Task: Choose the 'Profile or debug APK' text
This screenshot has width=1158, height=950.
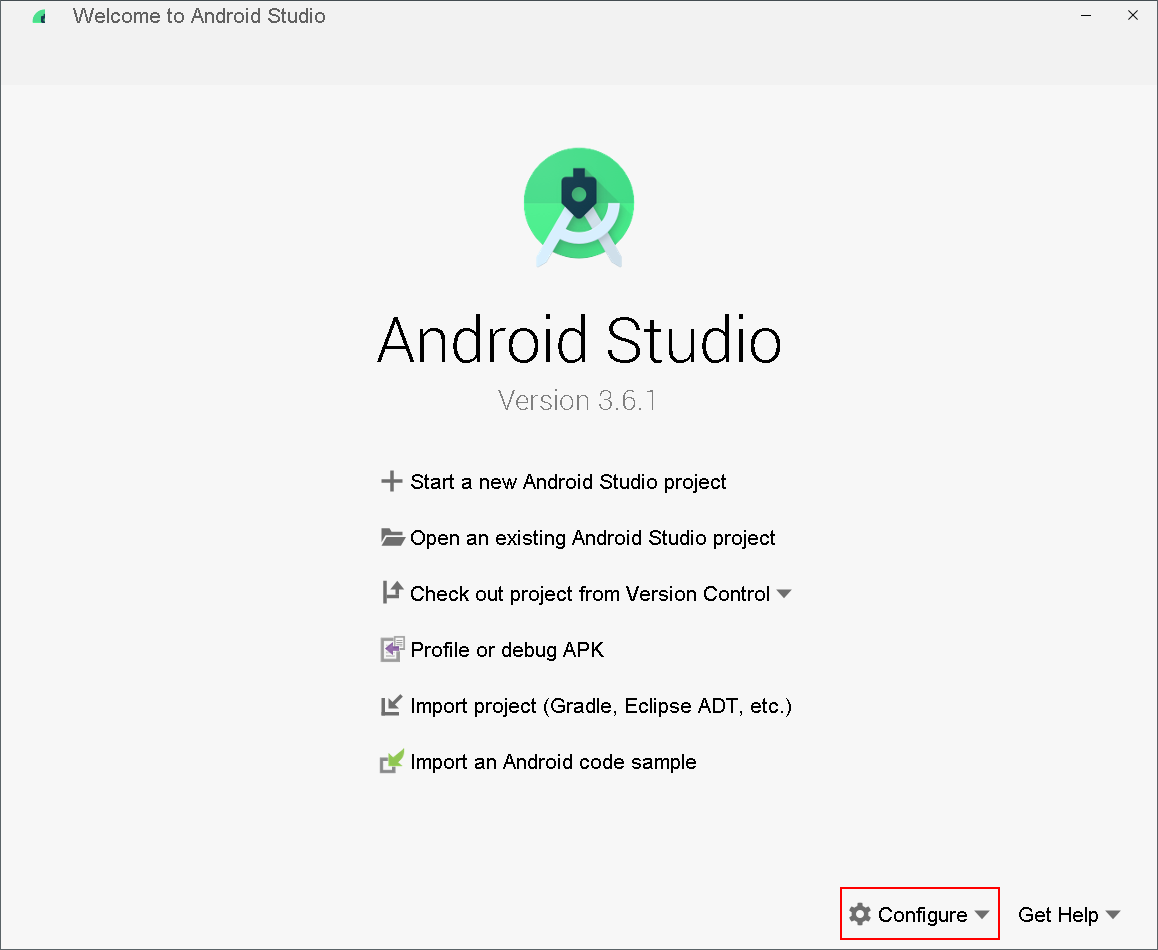Action: coord(507,650)
